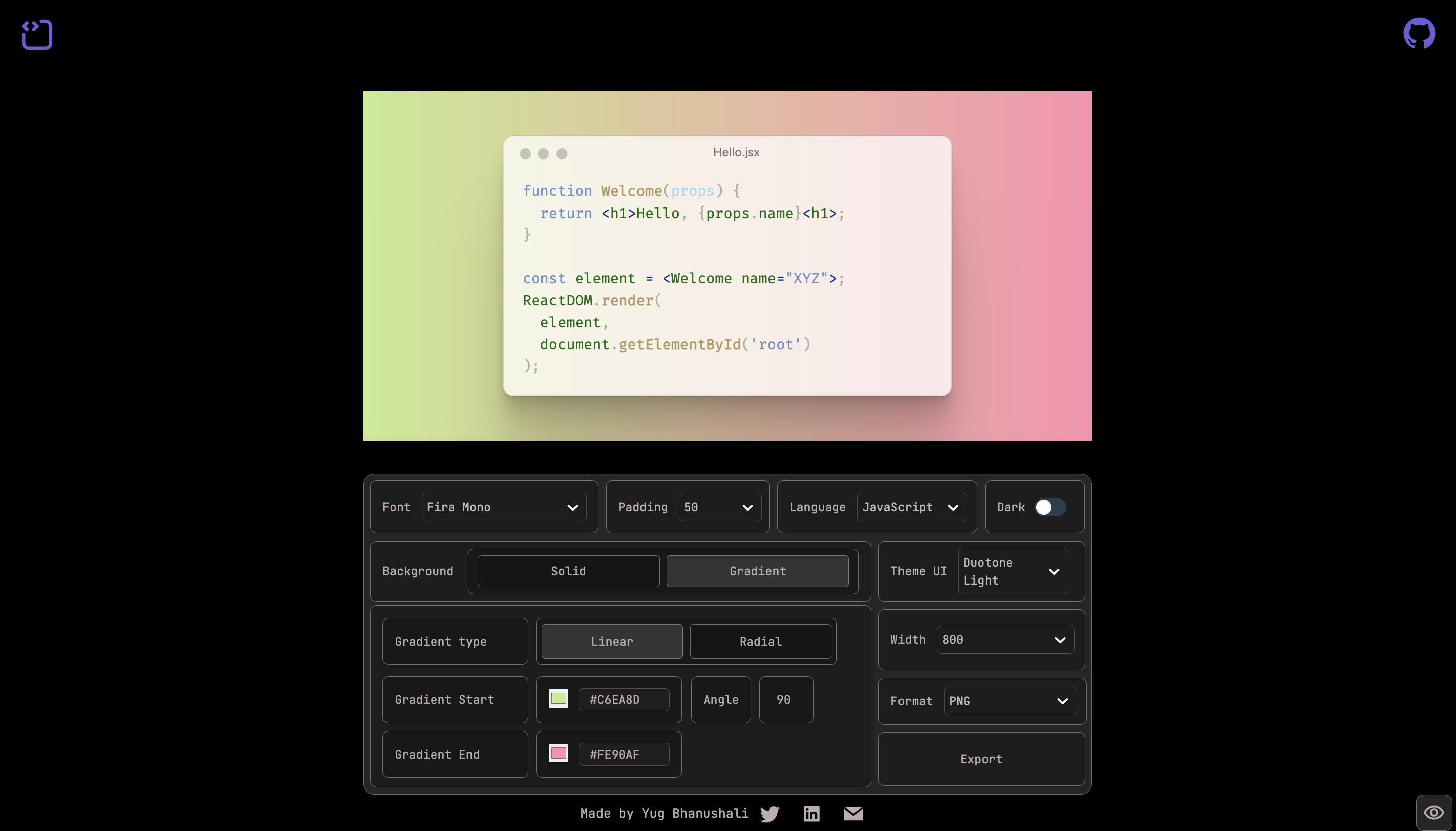The height and width of the screenshot is (831, 1456).
Task: Choose Radial gradient type
Action: 760,642
